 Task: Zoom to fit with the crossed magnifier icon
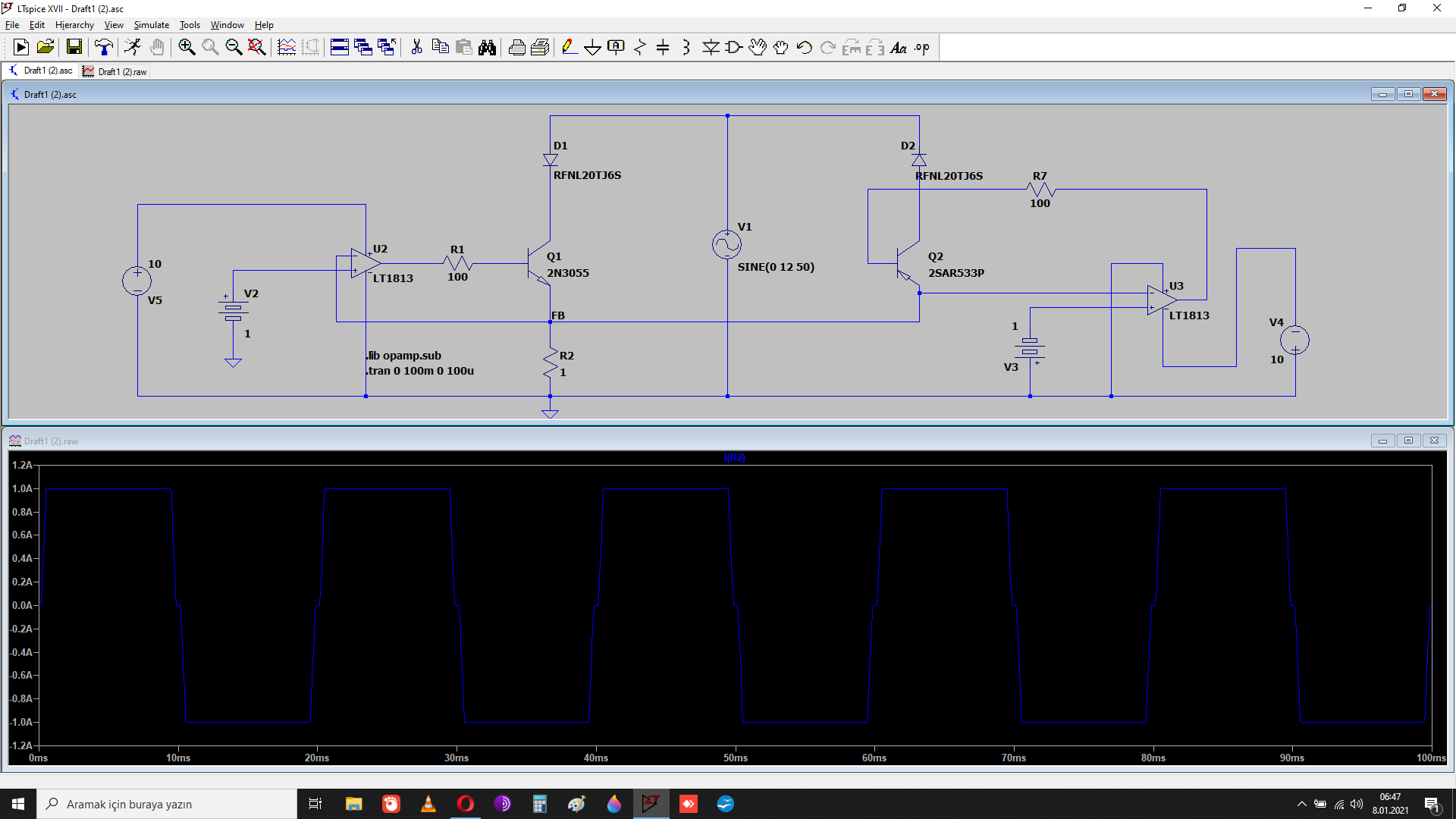[257, 48]
